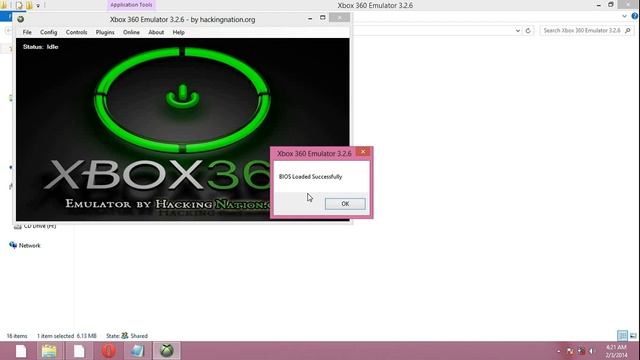Close the BIOS Loaded Successfully dialog
This screenshot has height=360, width=640.
(363, 152)
